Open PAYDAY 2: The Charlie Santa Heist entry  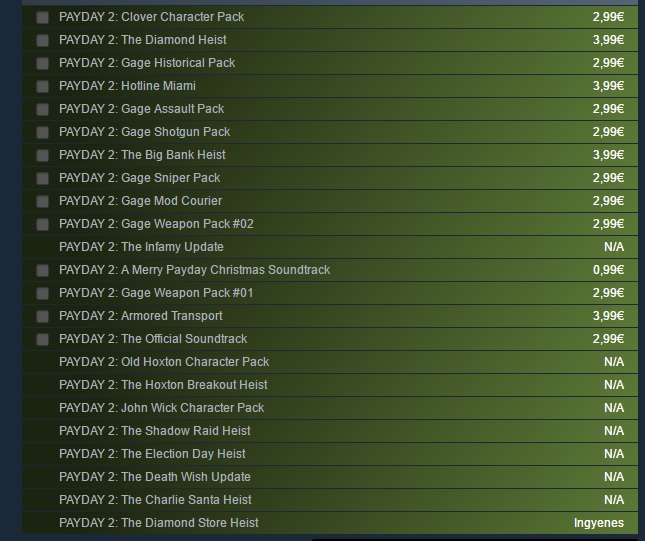coord(155,500)
